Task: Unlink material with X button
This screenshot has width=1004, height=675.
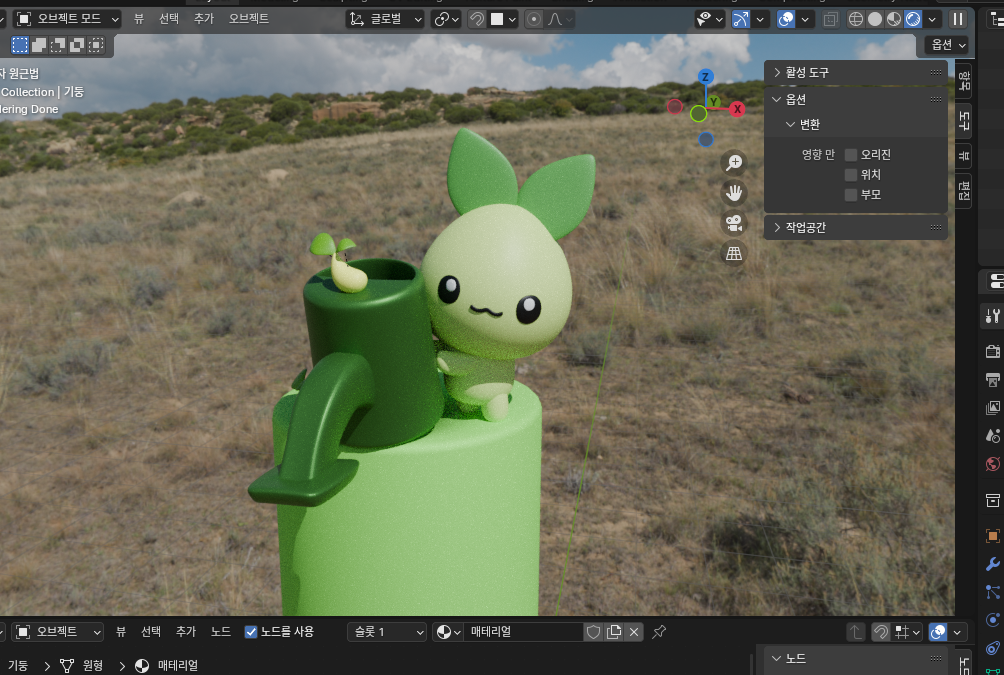Action: click(x=634, y=632)
